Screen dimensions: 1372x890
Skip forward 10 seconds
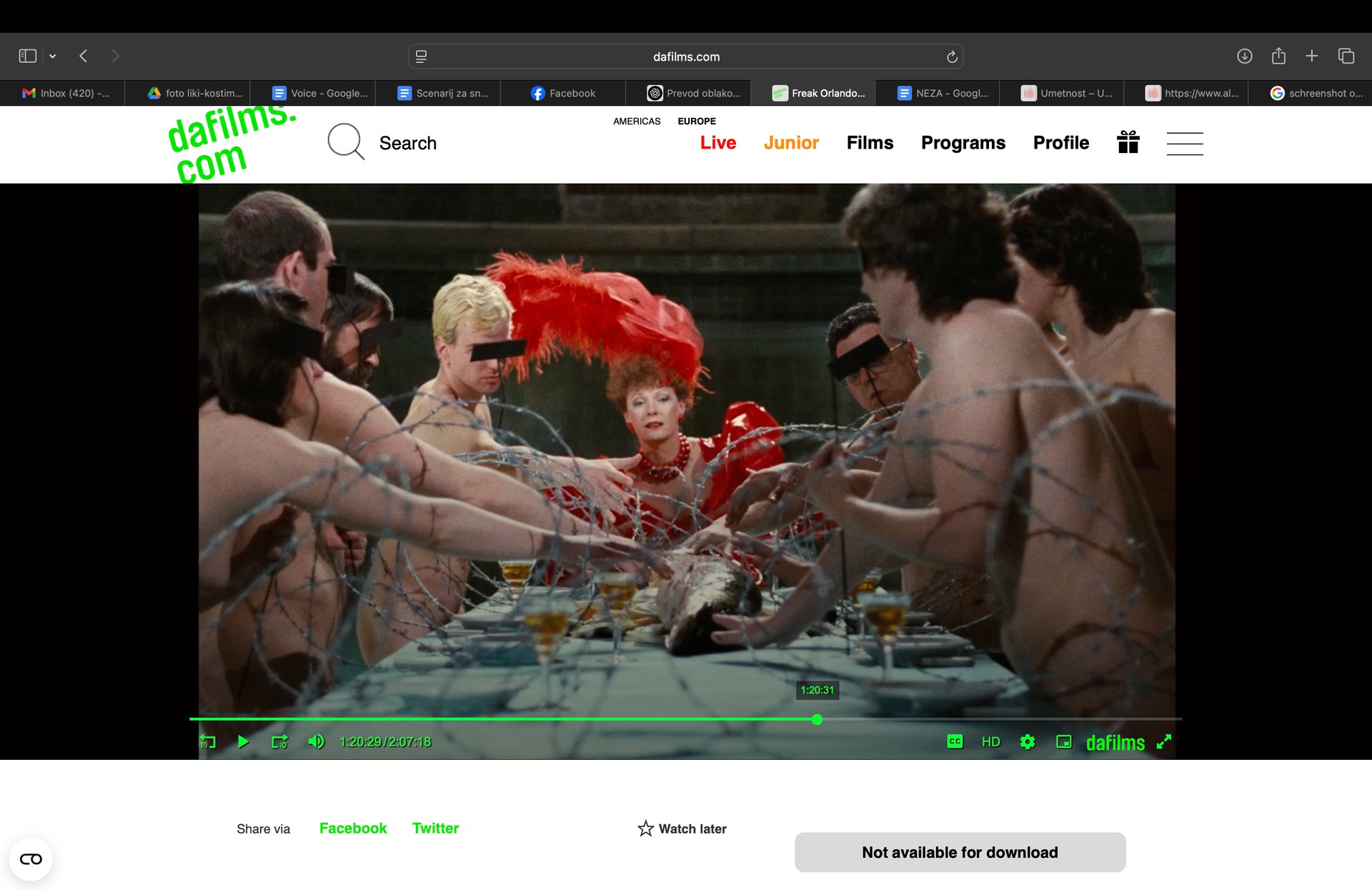(x=279, y=741)
